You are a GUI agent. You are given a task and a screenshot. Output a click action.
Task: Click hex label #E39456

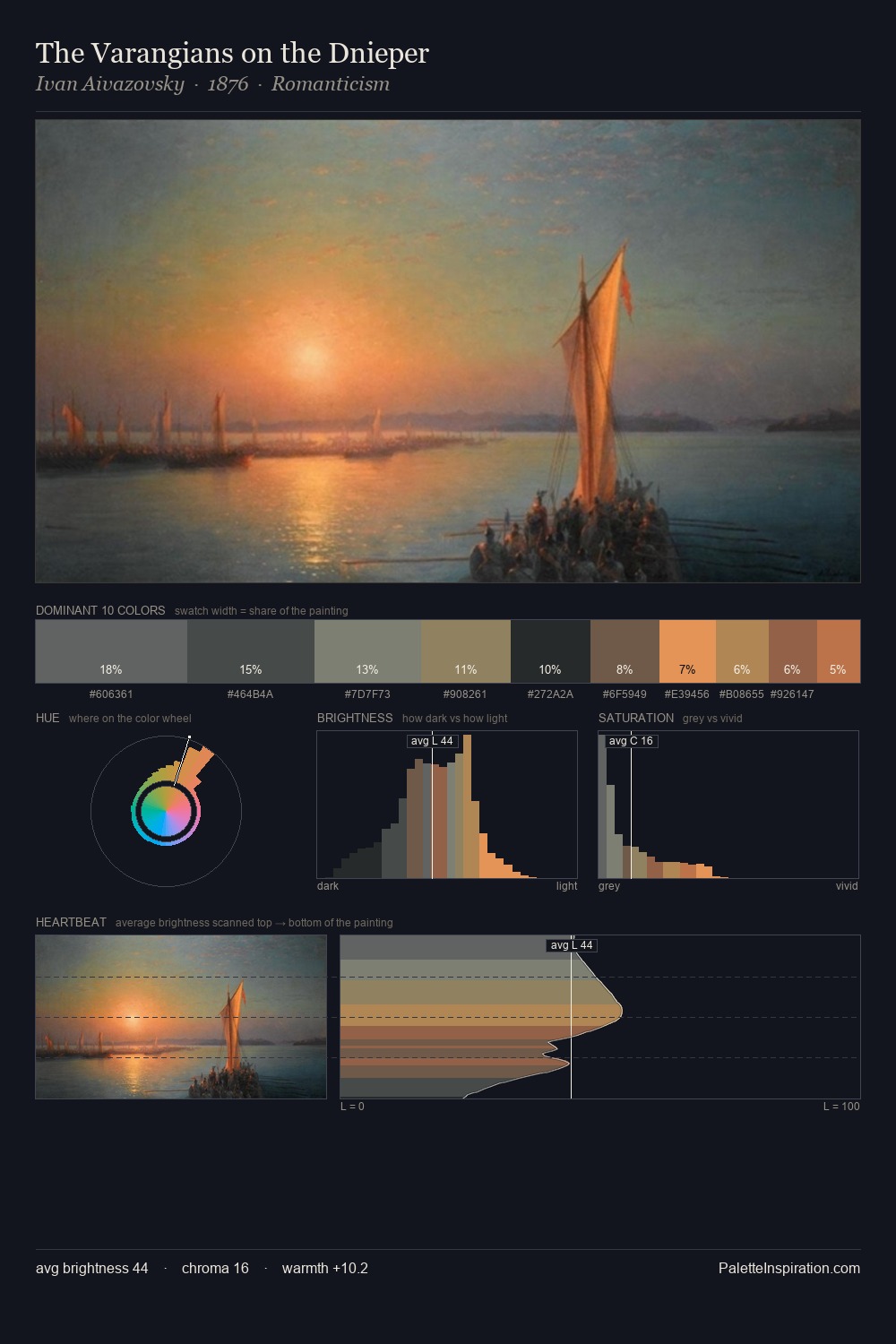tap(687, 694)
